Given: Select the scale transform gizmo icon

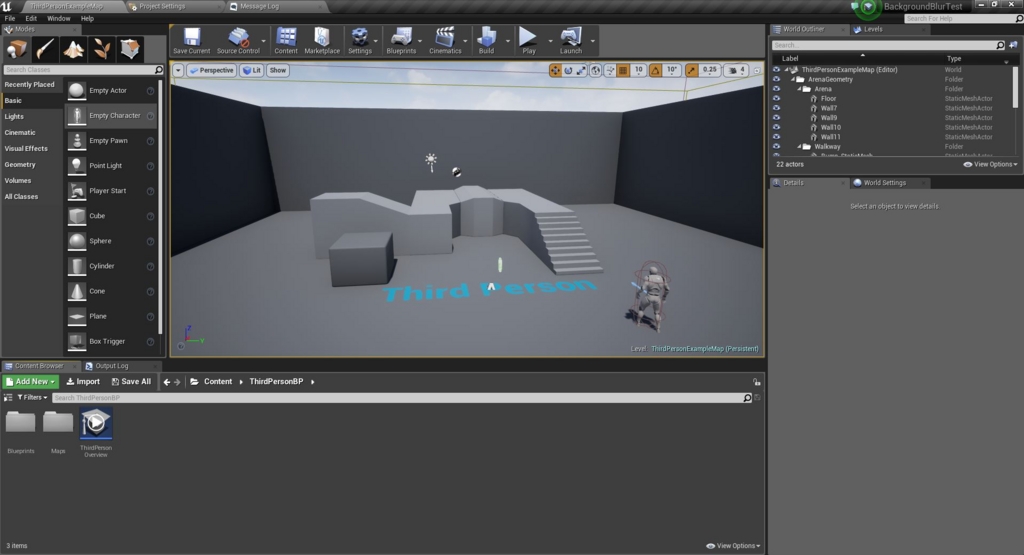Looking at the screenshot, I should (581, 70).
